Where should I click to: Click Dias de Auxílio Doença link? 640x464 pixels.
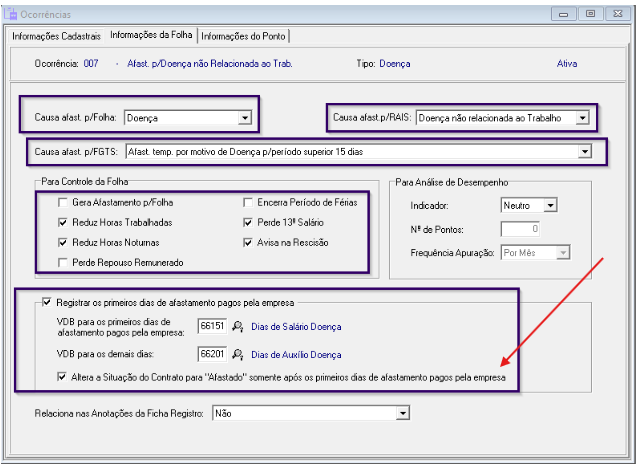point(296,354)
